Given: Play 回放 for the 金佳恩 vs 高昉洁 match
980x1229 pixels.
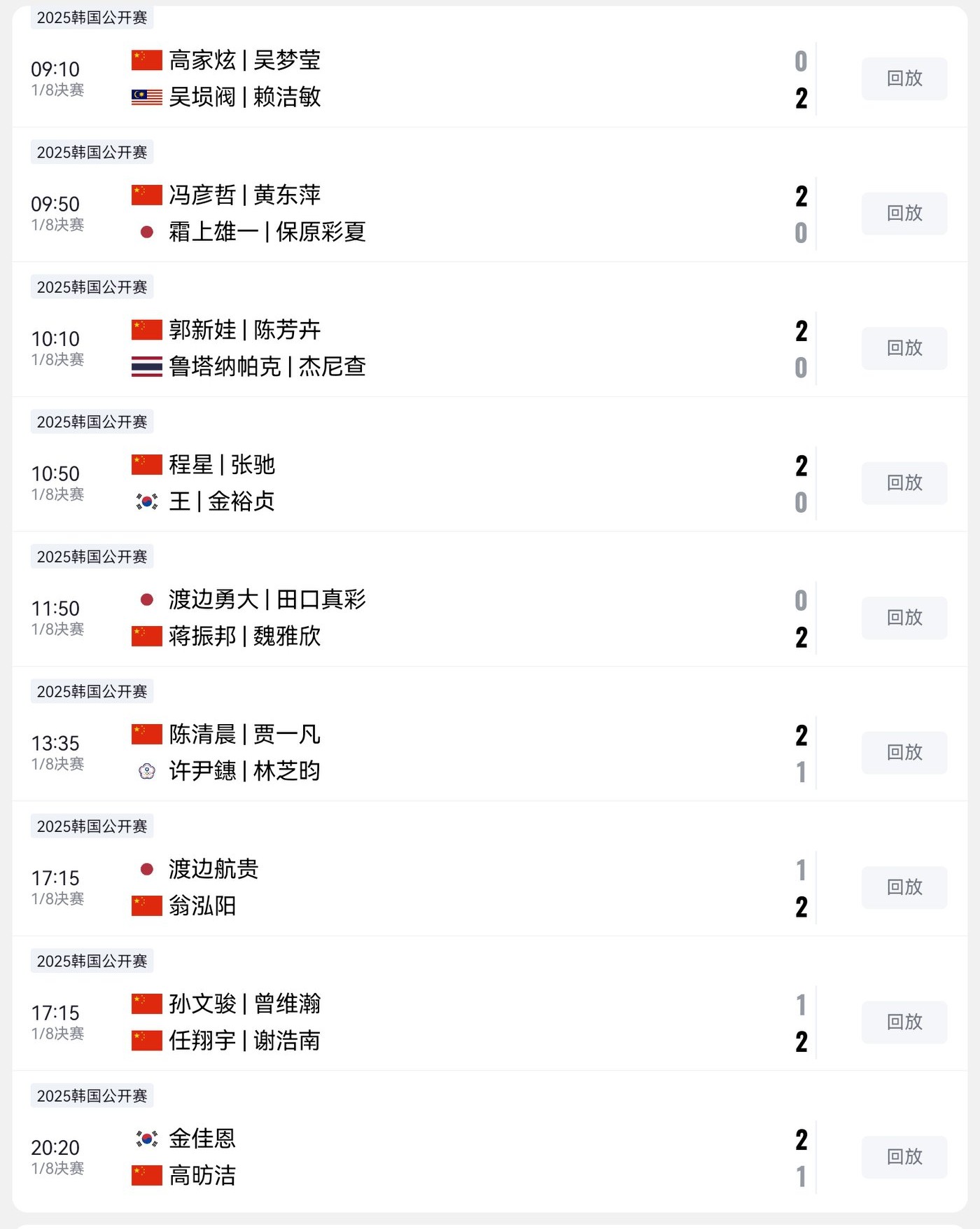Looking at the screenshot, I should (x=904, y=1157).
